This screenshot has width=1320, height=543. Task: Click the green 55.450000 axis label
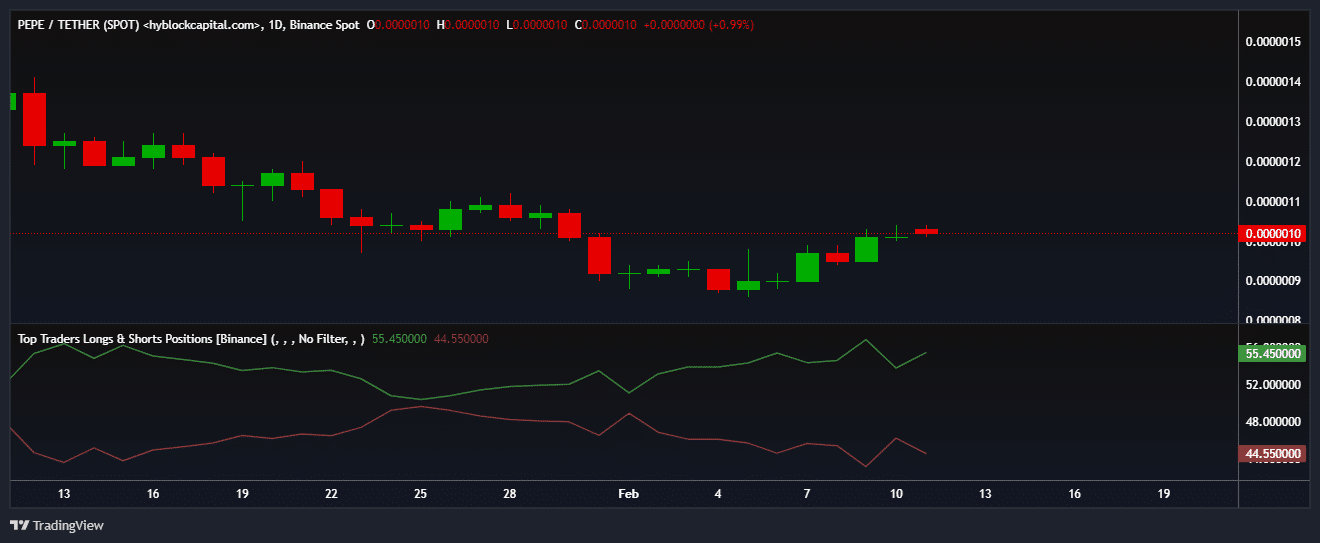point(1272,353)
